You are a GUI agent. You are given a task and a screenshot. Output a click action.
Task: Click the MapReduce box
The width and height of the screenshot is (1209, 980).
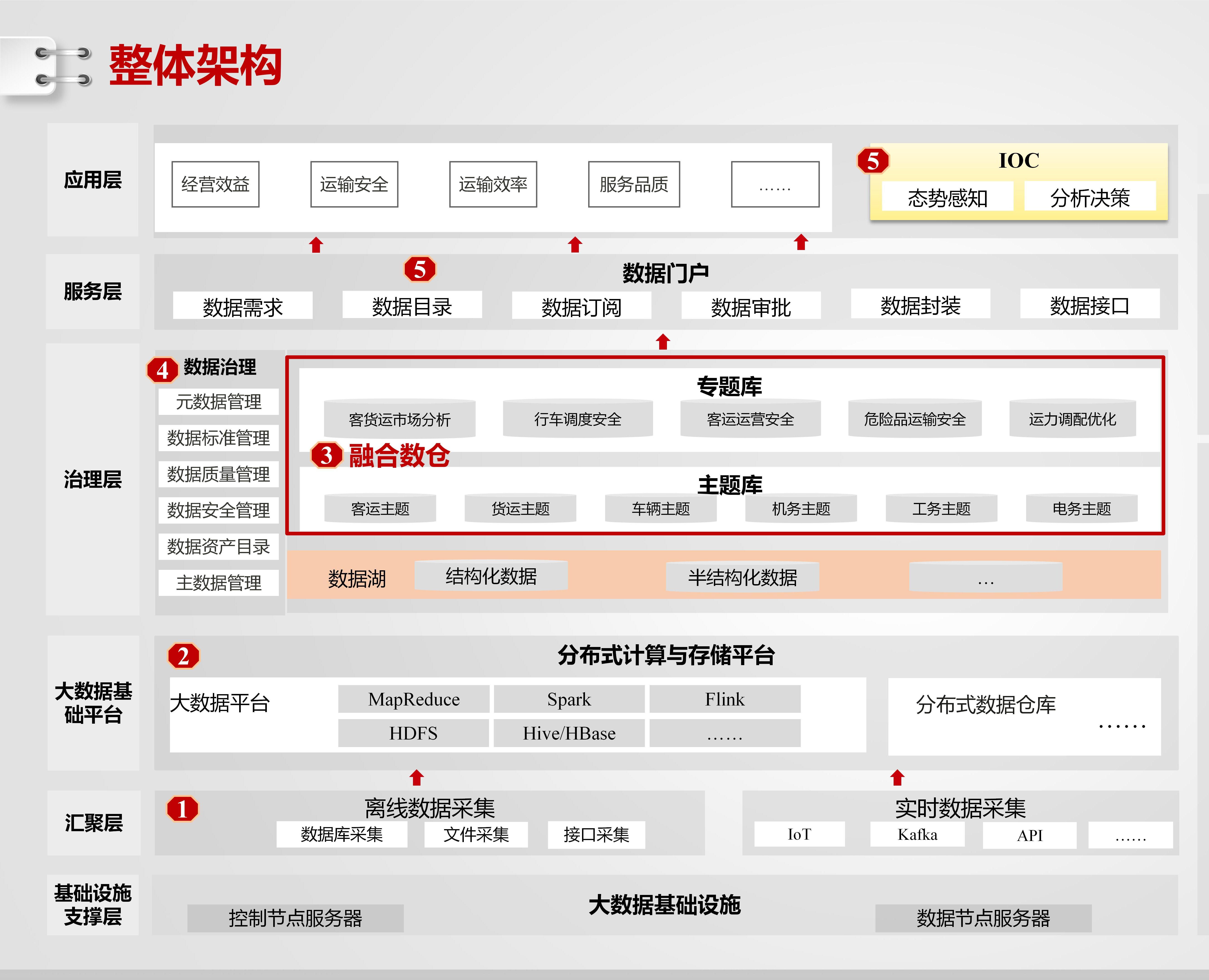(x=414, y=699)
